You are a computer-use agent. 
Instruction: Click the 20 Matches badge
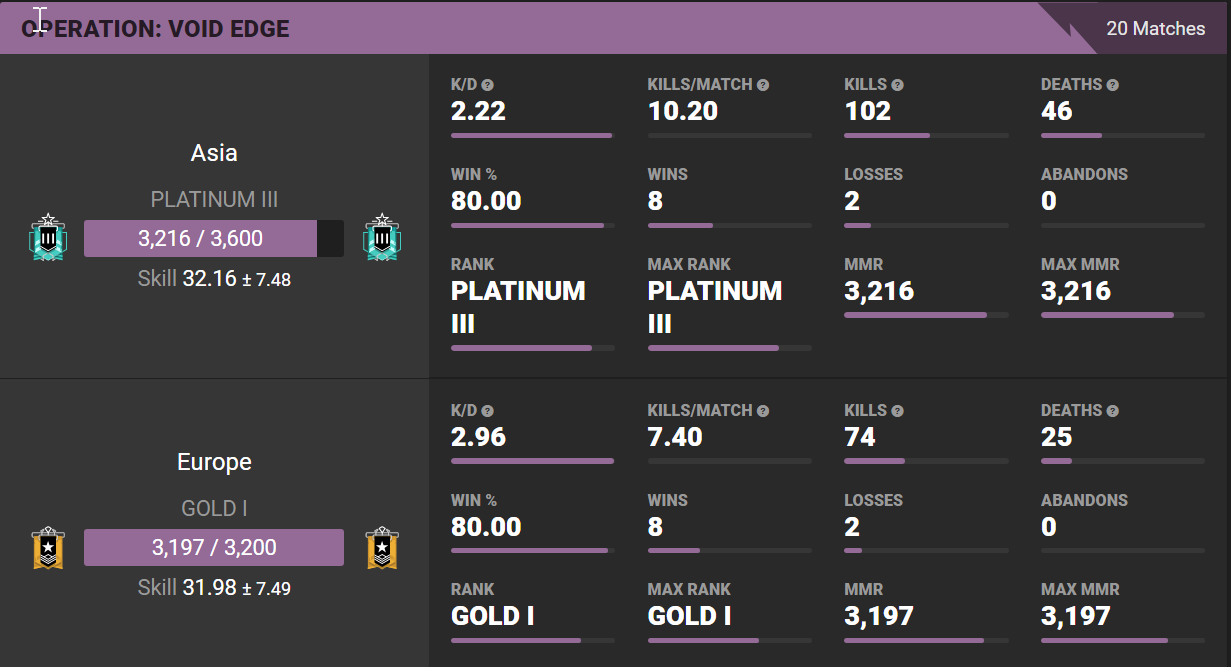point(1155,28)
